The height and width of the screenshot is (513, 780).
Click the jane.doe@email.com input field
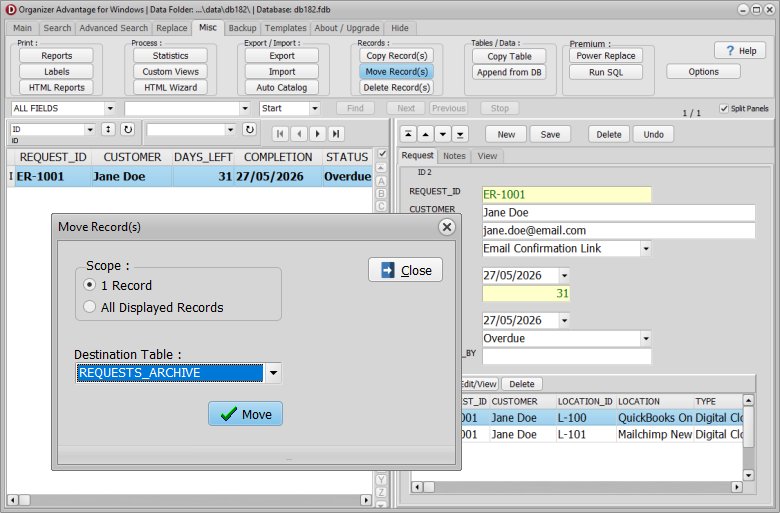click(618, 230)
